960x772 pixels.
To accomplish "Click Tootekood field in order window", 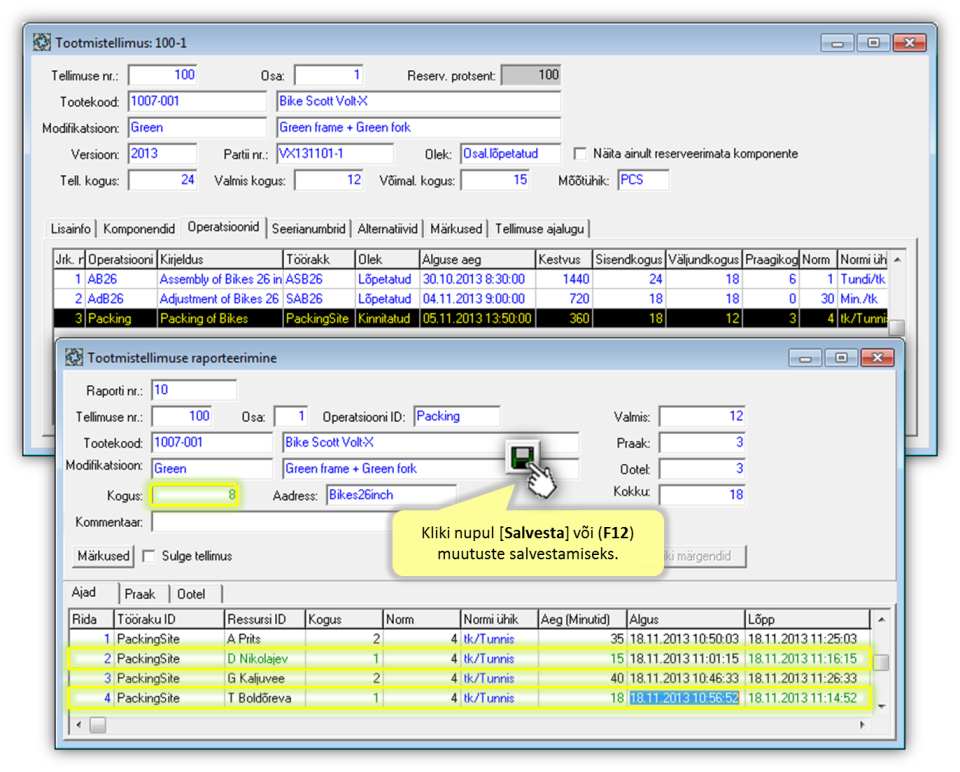I will (197, 101).
